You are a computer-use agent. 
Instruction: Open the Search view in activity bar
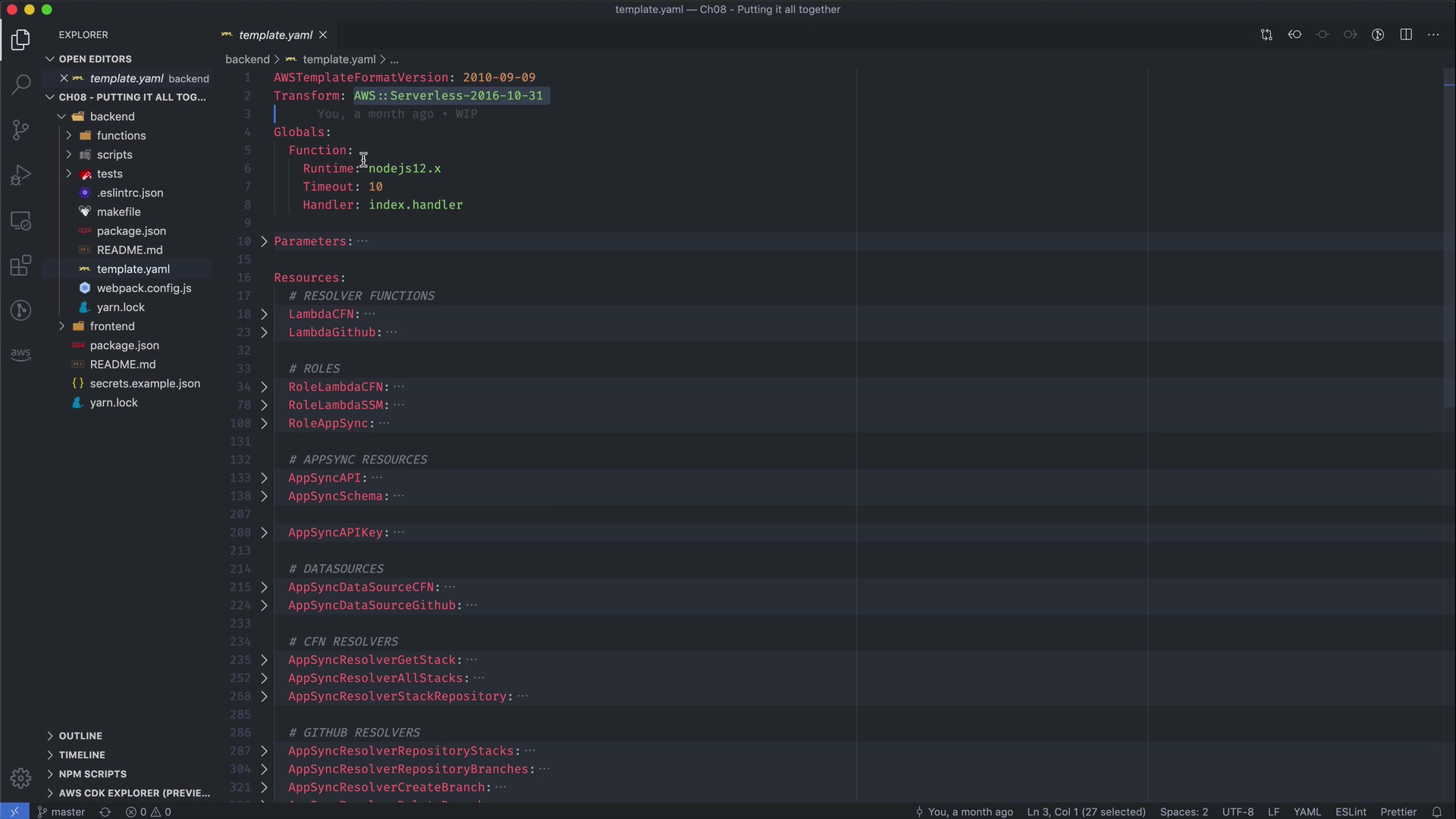click(20, 84)
